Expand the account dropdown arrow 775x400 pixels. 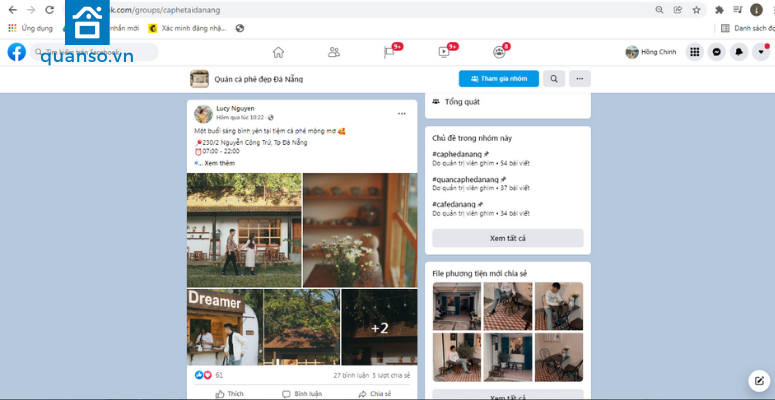(761, 52)
